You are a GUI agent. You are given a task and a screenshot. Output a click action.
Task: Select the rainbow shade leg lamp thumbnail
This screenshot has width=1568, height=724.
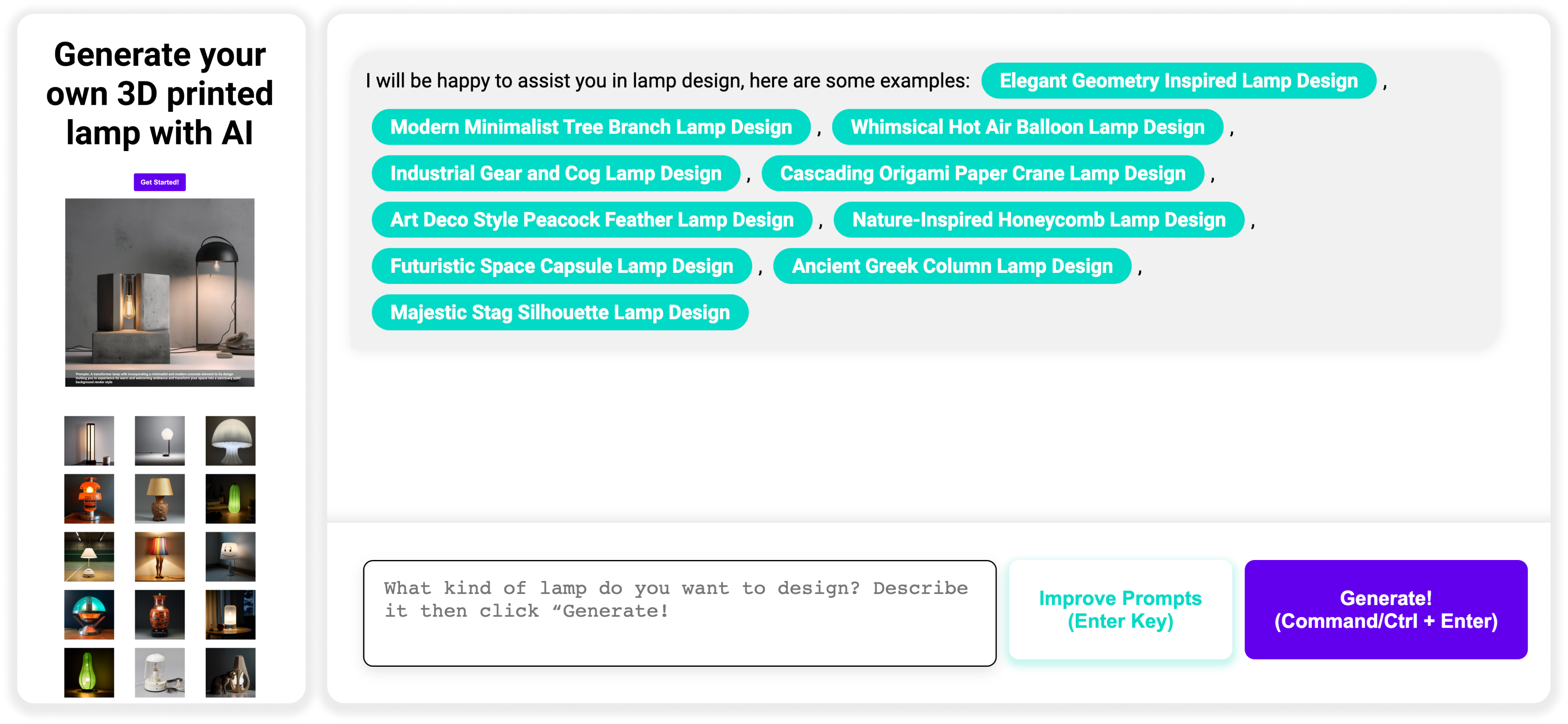click(x=159, y=556)
